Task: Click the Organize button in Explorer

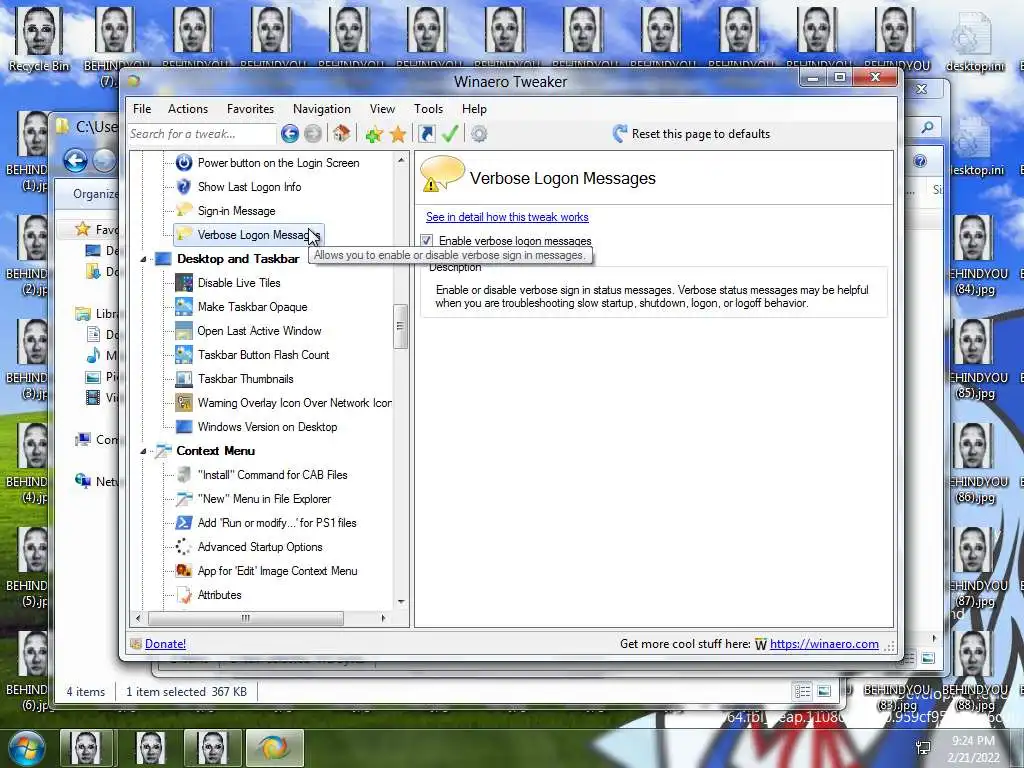Action: [95, 194]
